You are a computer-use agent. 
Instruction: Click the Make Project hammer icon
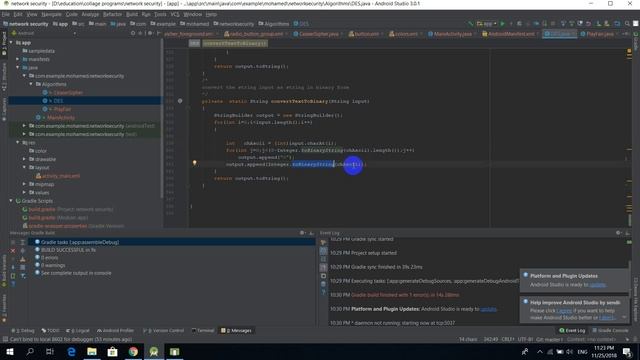pyautogui.click(x=470, y=24)
